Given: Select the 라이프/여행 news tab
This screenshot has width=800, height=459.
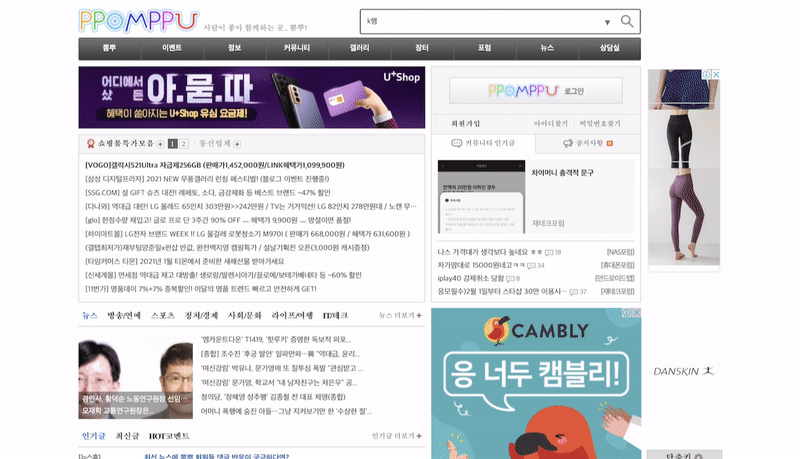Looking at the screenshot, I should (292, 316).
